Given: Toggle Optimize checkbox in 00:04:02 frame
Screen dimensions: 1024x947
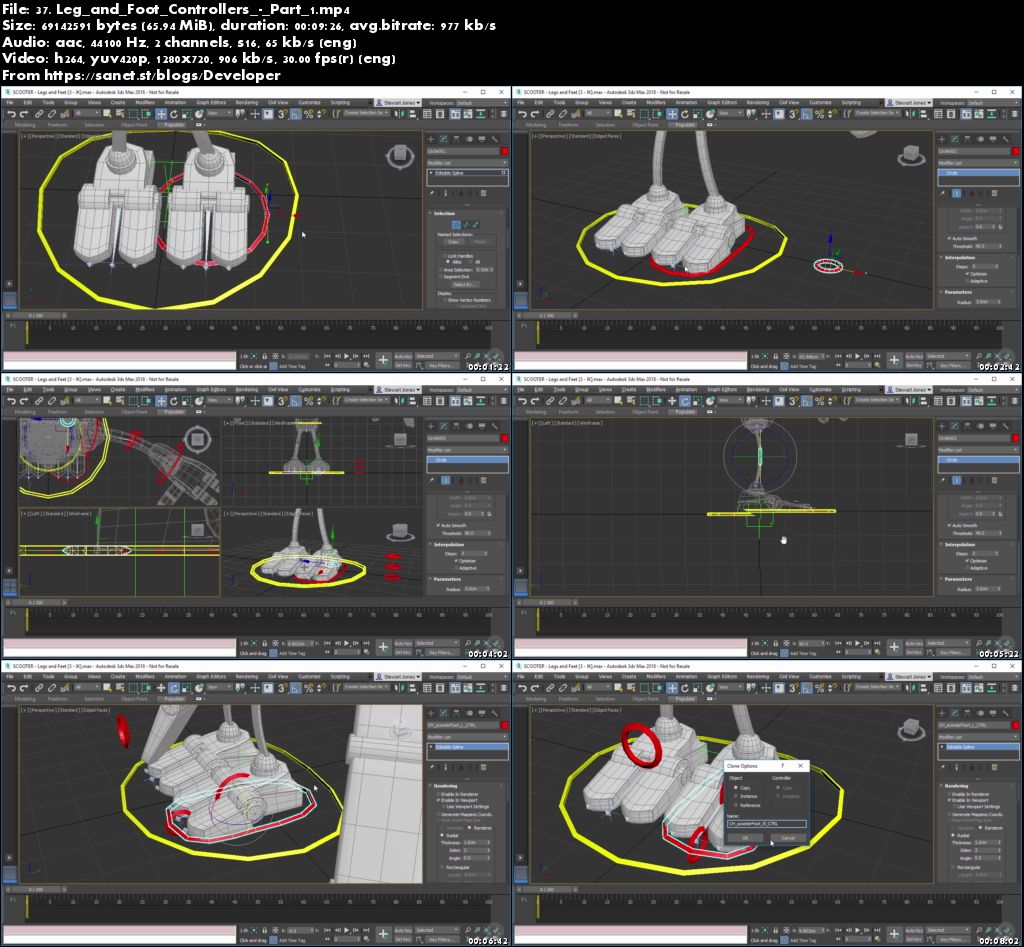Looking at the screenshot, I should point(456,560).
